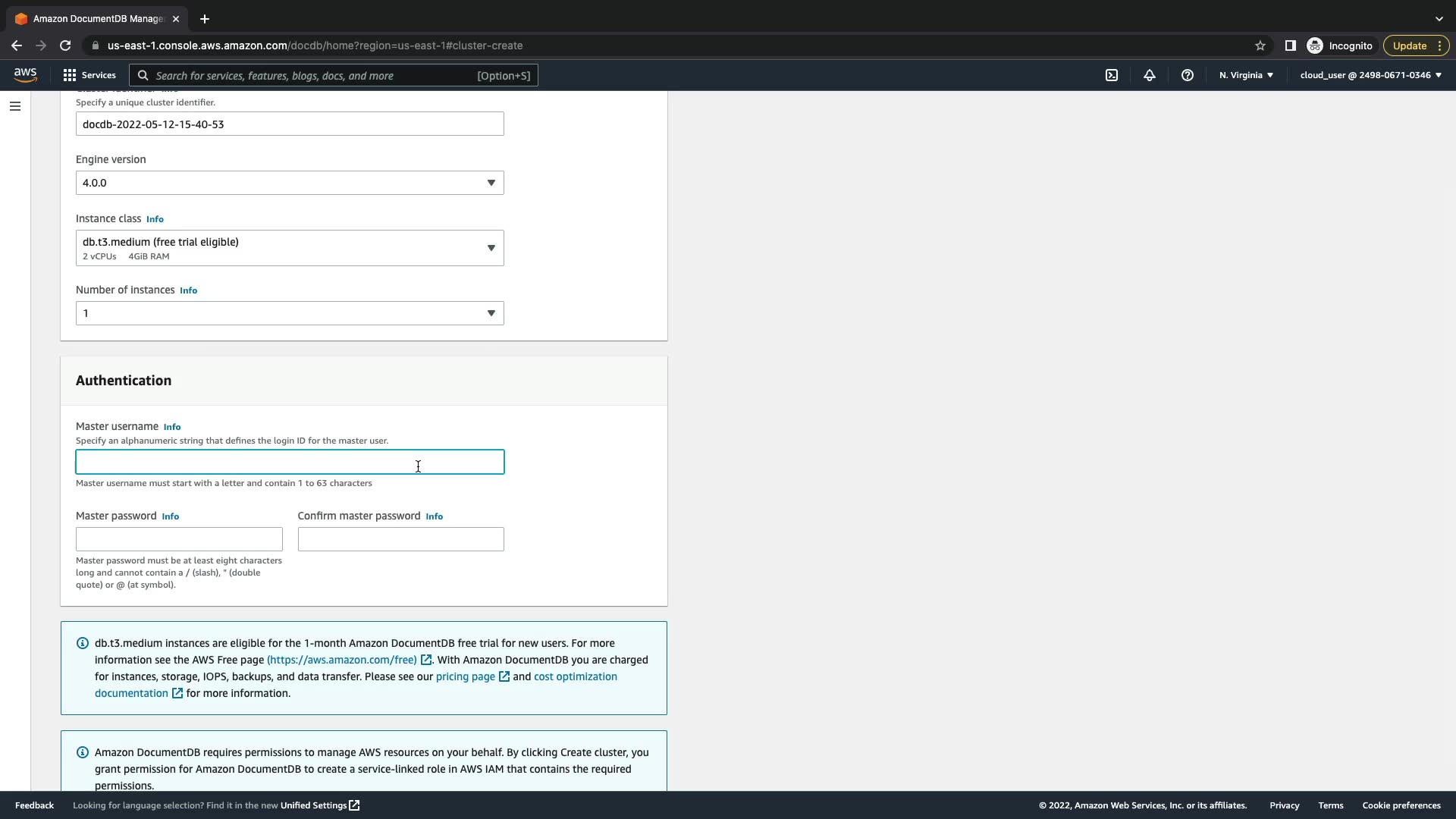Open the N. Virginia region menu
The image size is (1456, 819).
coord(1246,75)
